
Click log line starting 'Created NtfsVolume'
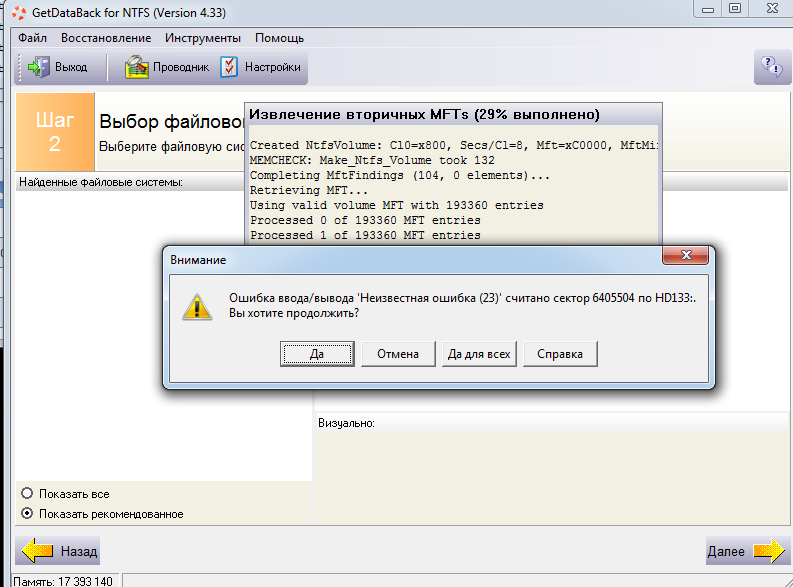click(x=454, y=146)
